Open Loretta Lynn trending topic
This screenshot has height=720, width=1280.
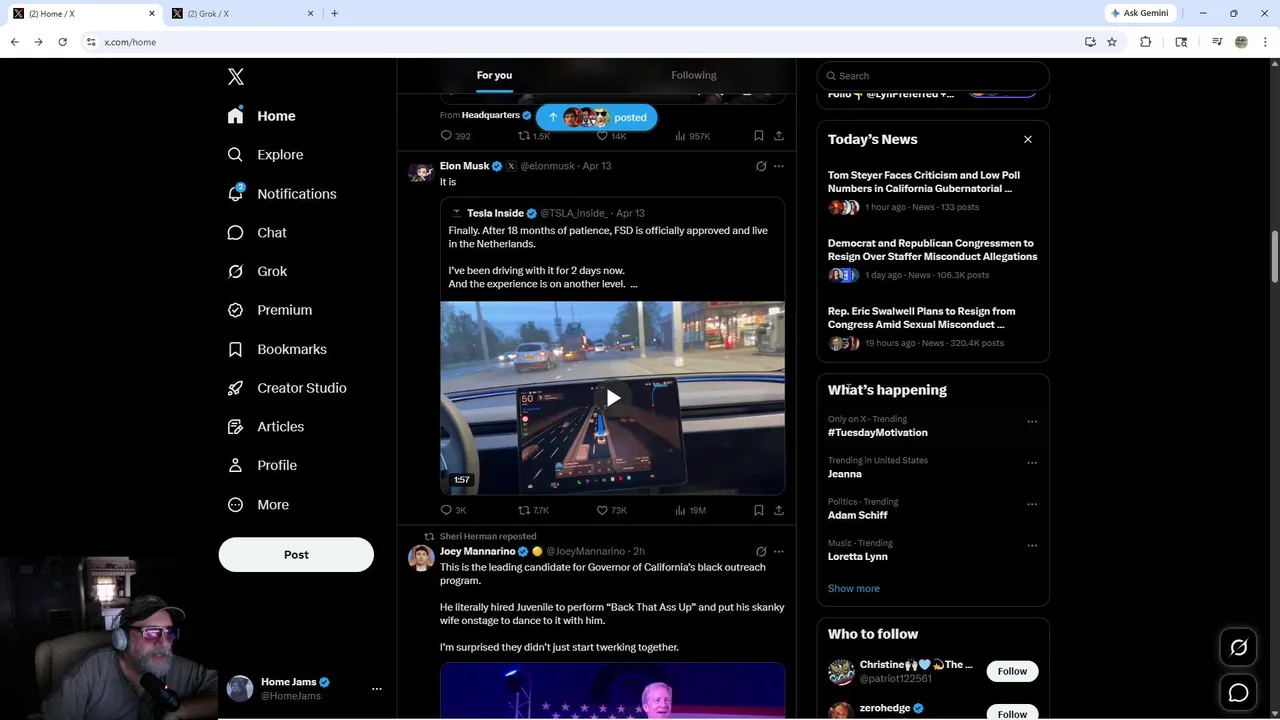point(858,556)
